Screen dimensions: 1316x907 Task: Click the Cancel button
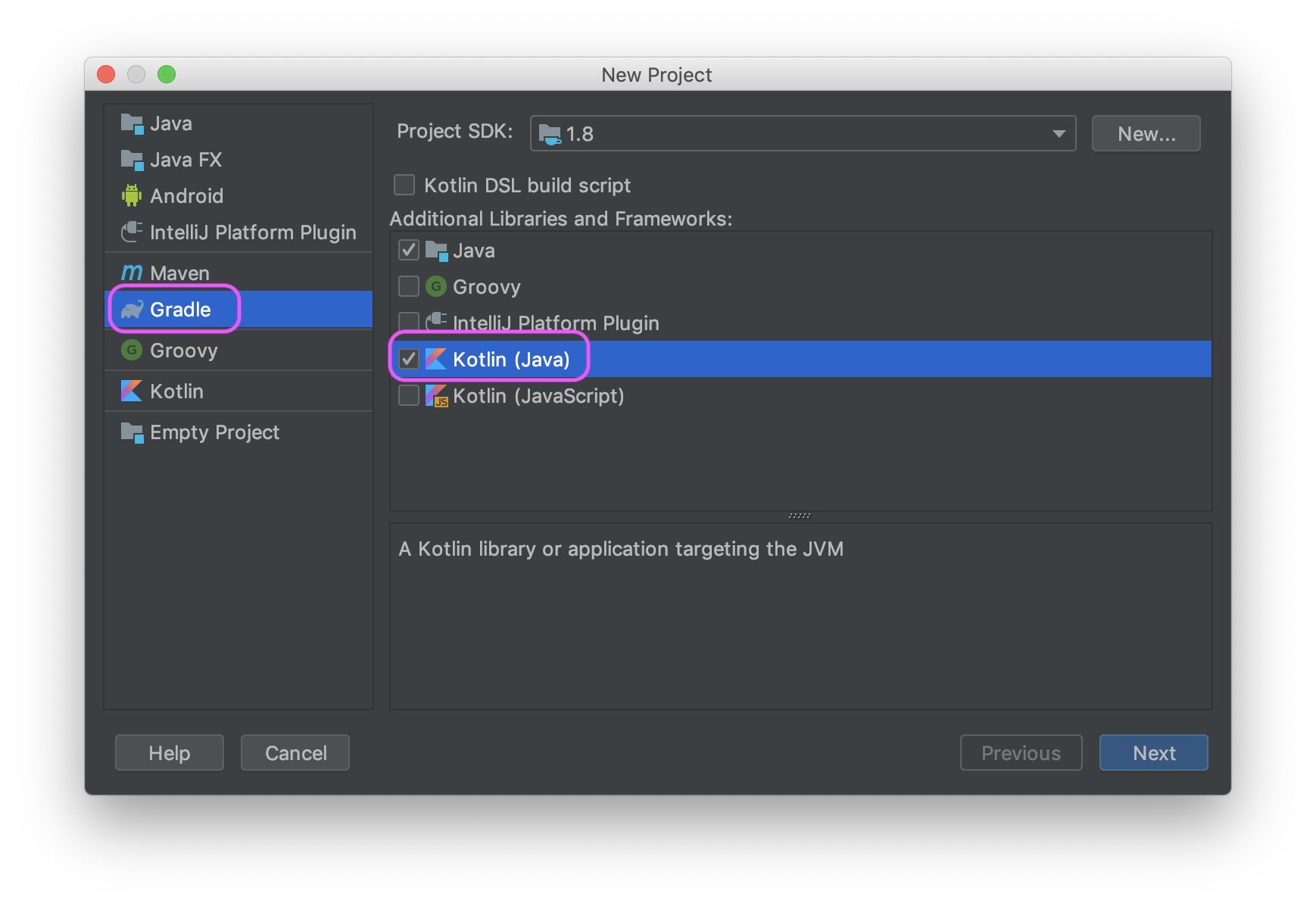pos(295,753)
